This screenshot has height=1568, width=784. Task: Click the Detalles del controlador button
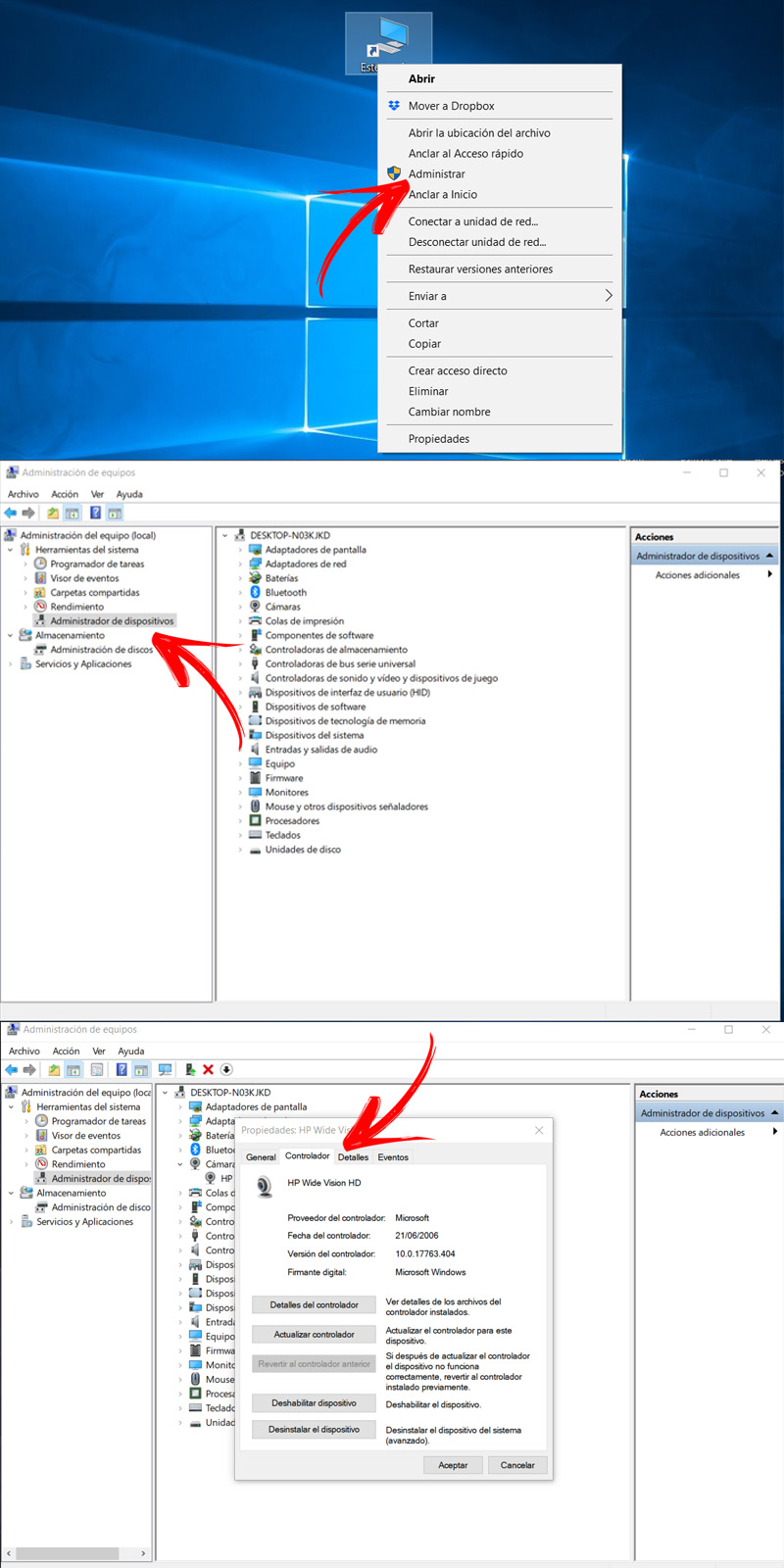pyautogui.click(x=314, y=1304)
